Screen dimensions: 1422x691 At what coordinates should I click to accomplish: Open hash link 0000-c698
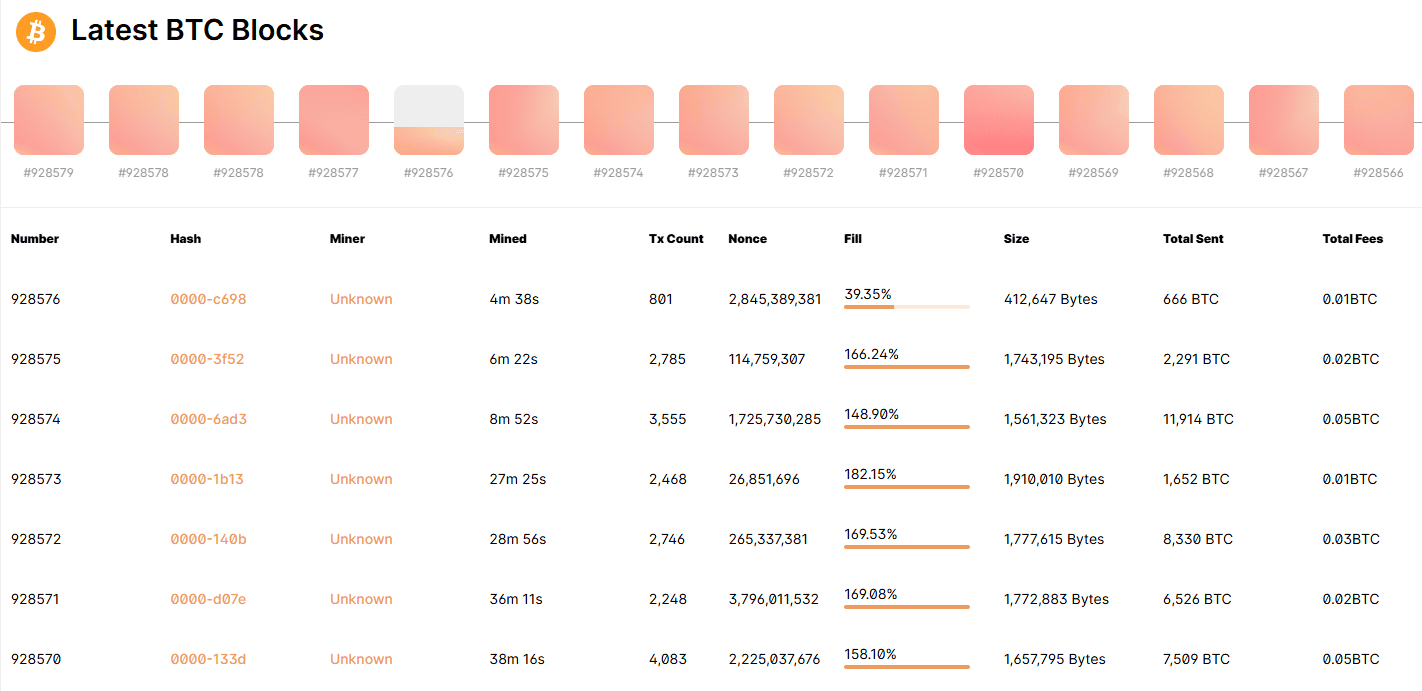208,299
